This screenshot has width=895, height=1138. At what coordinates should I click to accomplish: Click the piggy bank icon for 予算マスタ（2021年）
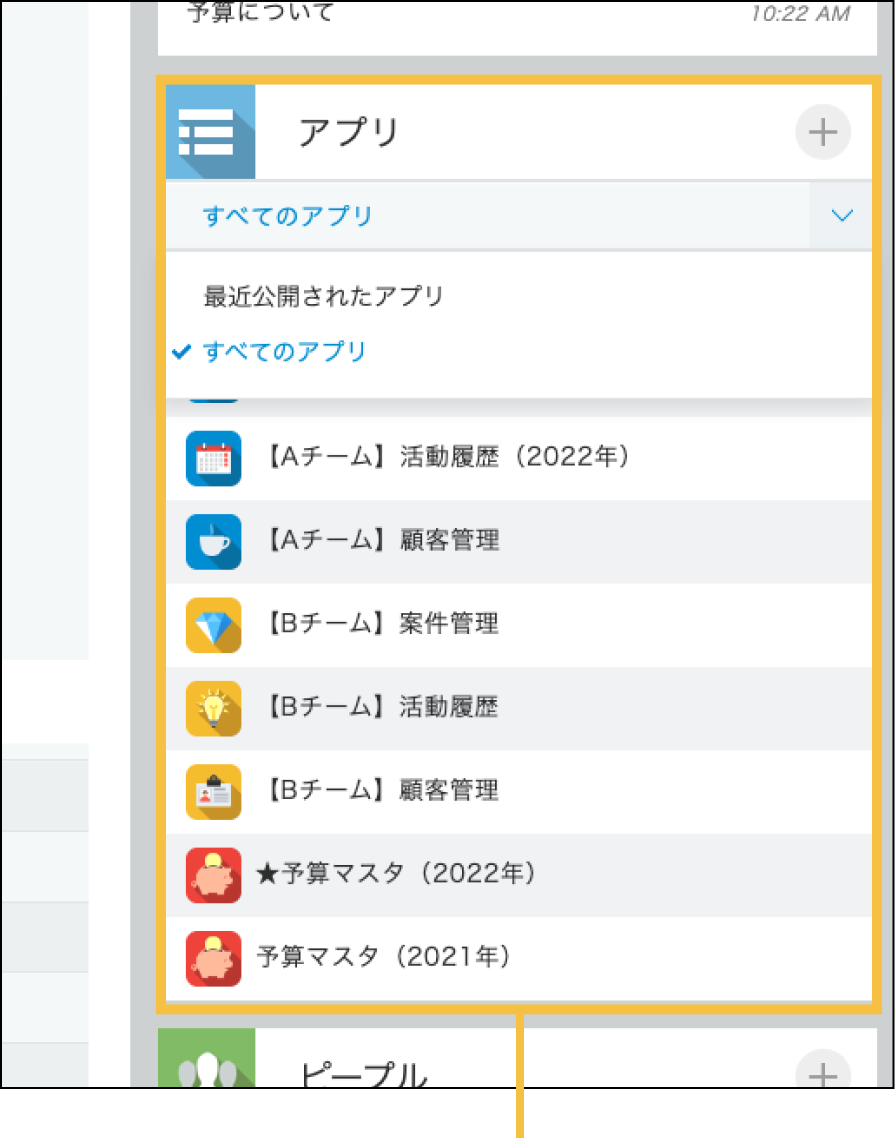[x=213, y=958]
